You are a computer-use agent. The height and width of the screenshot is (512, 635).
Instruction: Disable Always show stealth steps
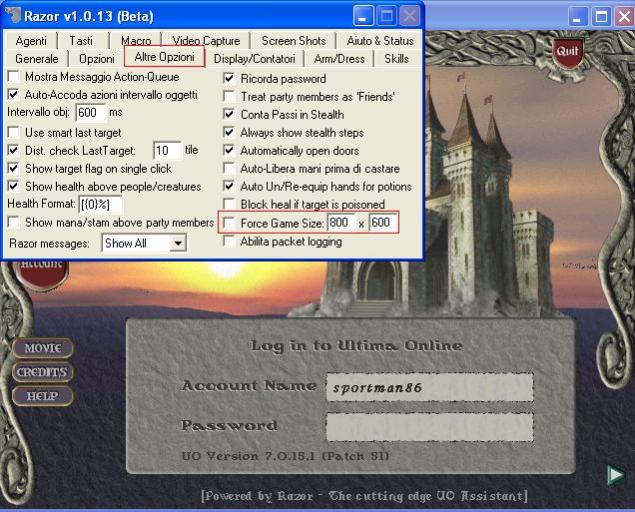coord(230,133)
